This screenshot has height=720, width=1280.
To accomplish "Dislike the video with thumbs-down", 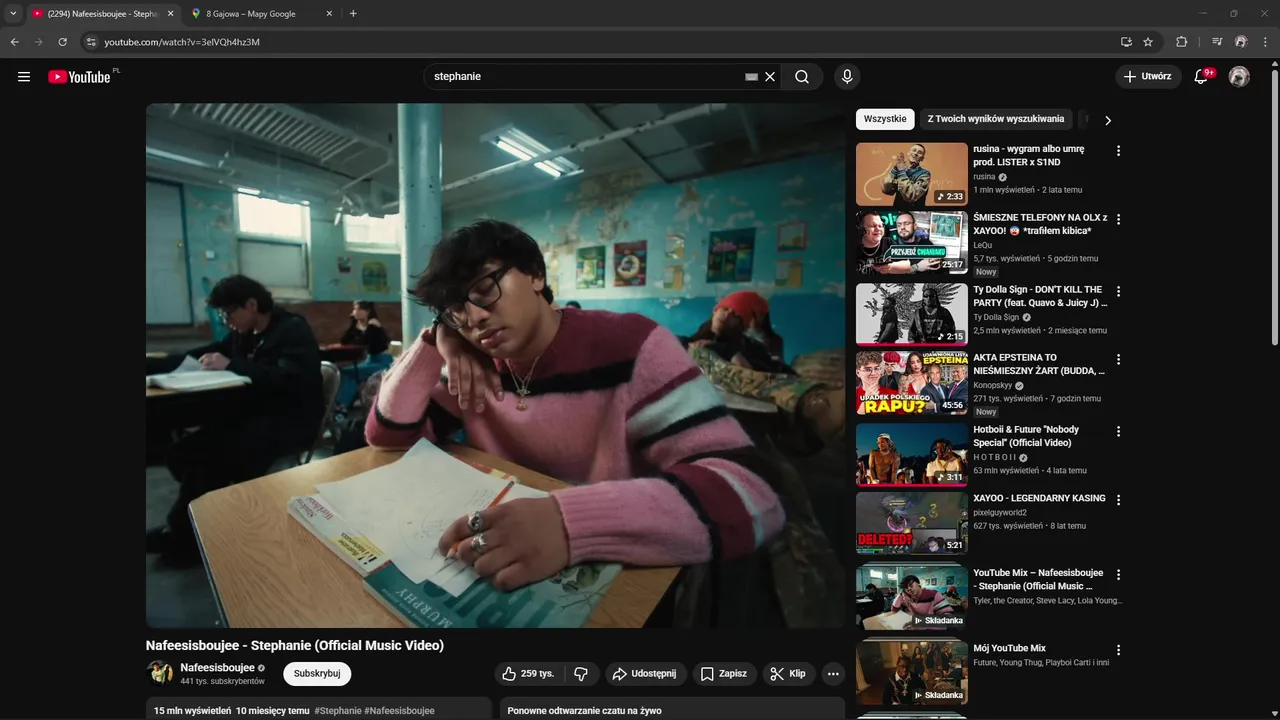I will click(580, 674).
